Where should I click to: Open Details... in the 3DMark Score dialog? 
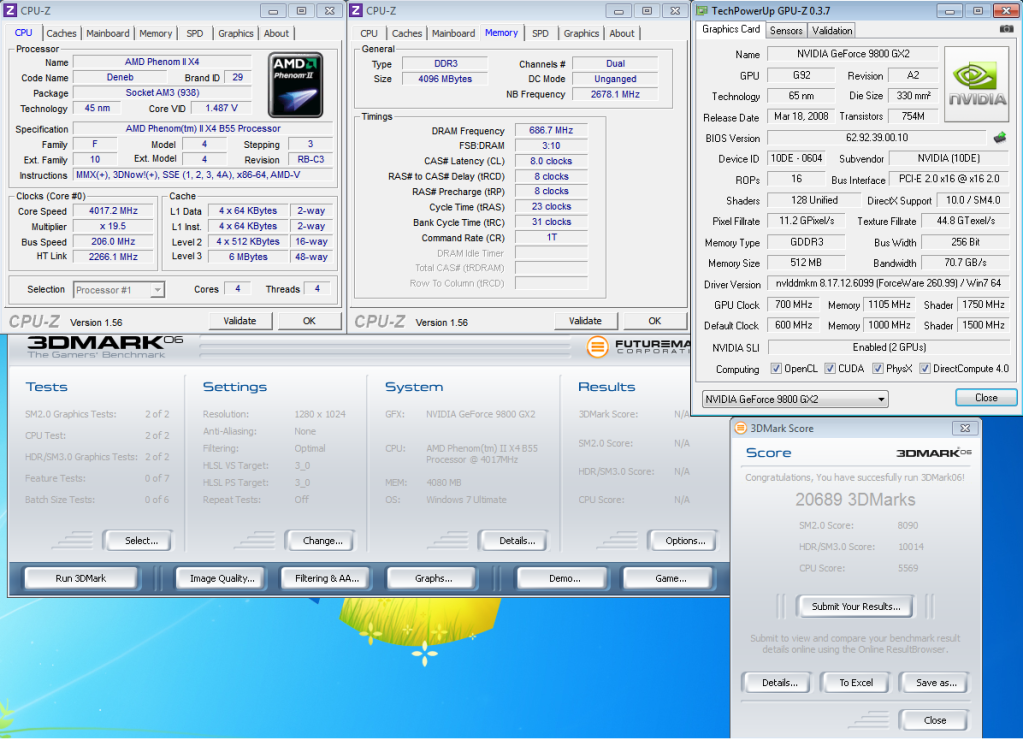(x=779, y=683)
